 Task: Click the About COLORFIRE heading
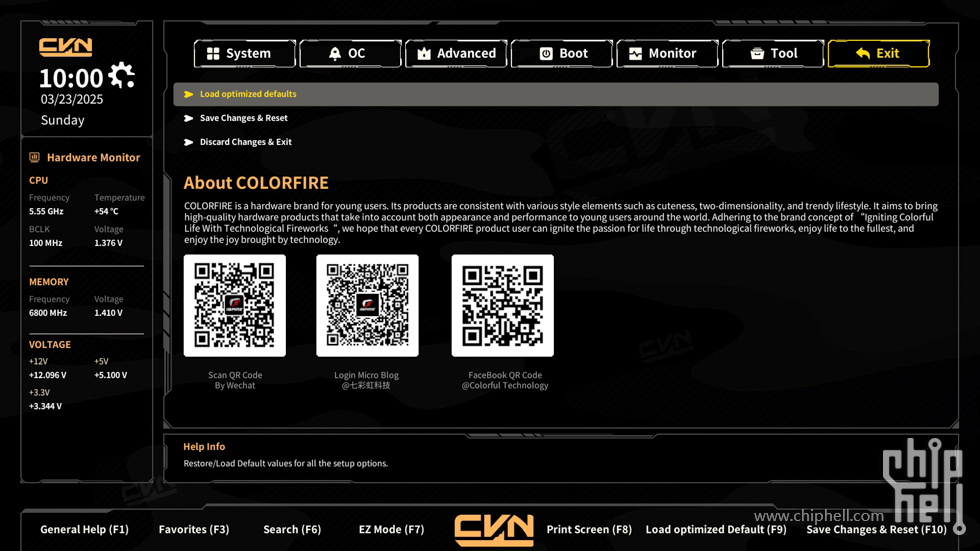tap(256, 182)
